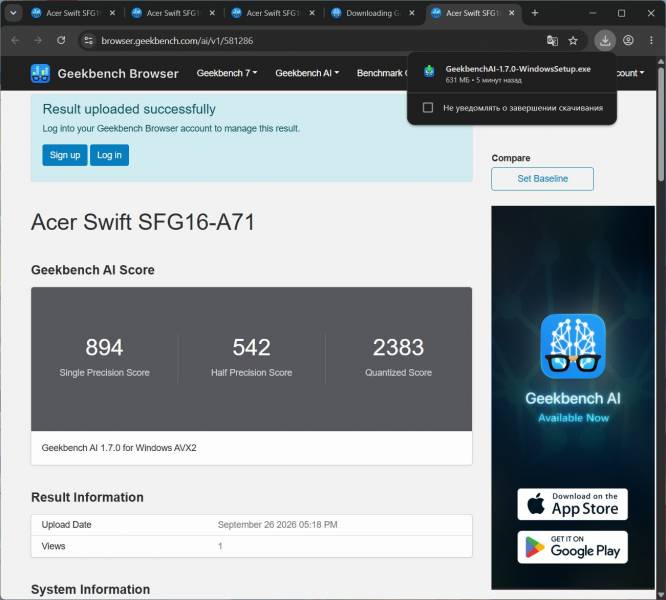Click Get it on Google Play badge
The height and width of the screenshot is (600, 666).
pyautogui.click(x=573, y=547)
